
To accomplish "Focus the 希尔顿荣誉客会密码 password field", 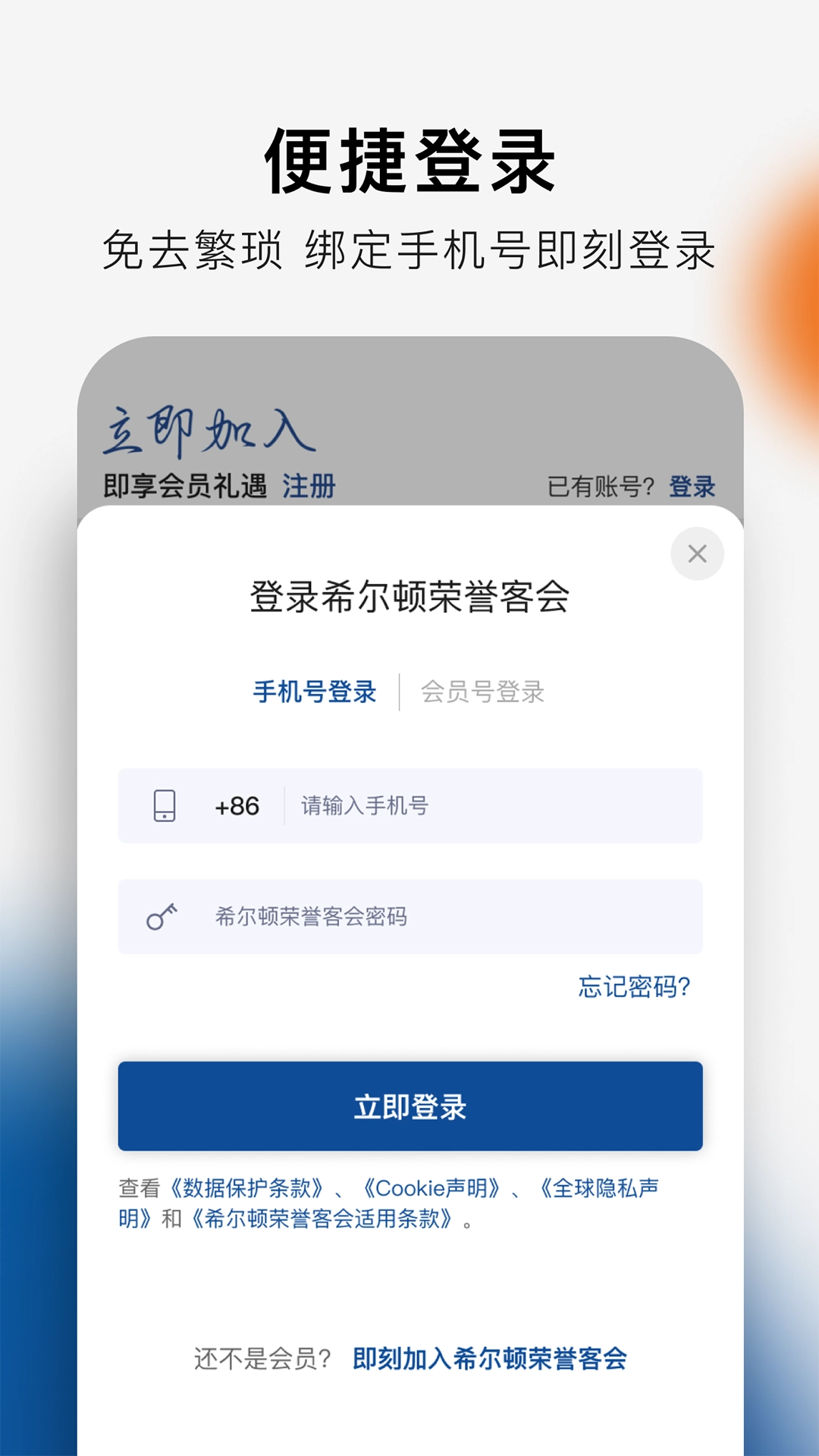I will pyautogui.click(x=410, y=916).
